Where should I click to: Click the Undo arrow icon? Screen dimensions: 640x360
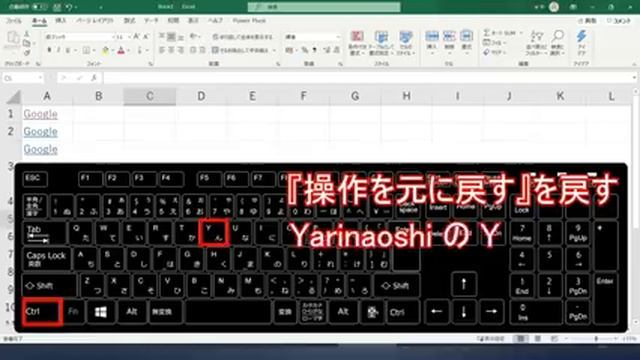[x=69, y=7]
